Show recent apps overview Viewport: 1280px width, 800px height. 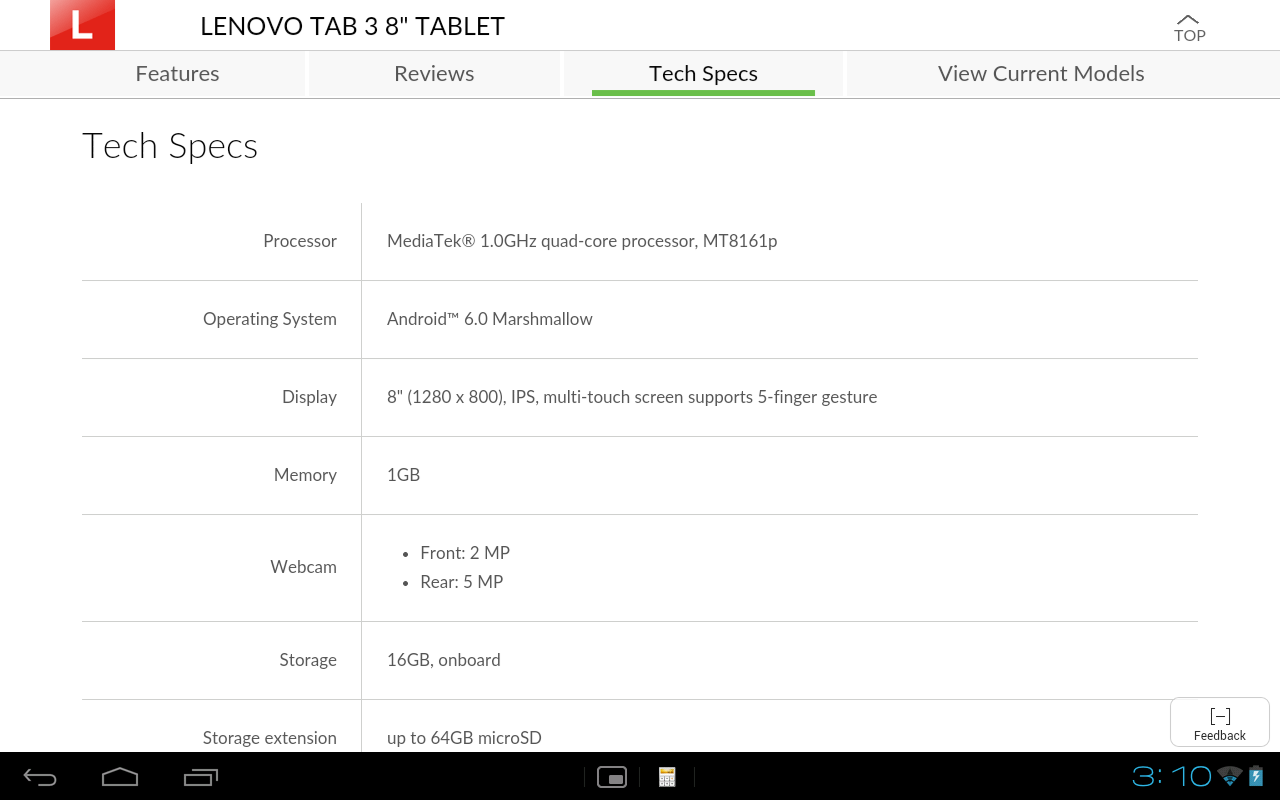point(201,777)
